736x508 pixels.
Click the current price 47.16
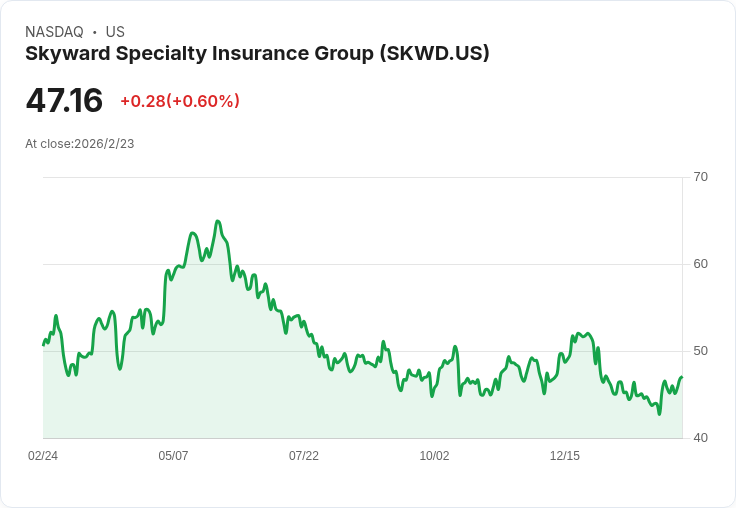tap(64, 101)
